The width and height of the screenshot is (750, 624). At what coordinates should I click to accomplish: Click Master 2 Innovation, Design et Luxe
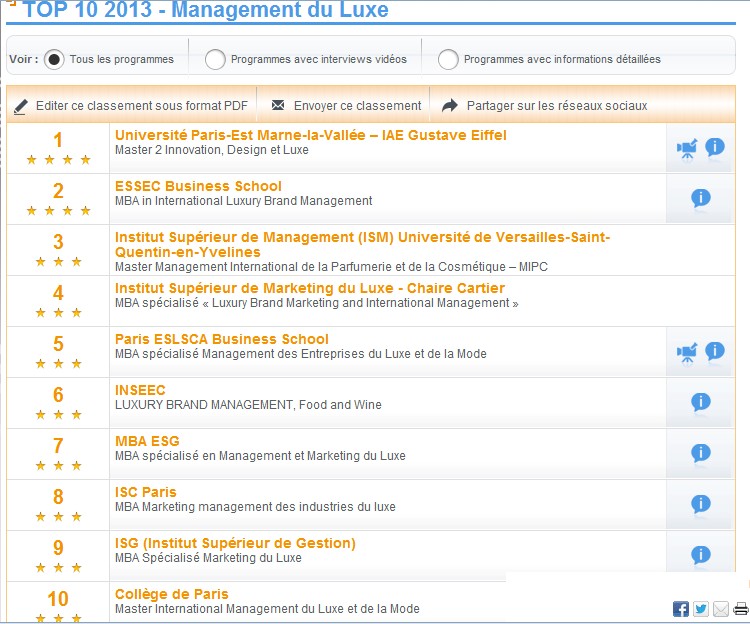point(211,150)
